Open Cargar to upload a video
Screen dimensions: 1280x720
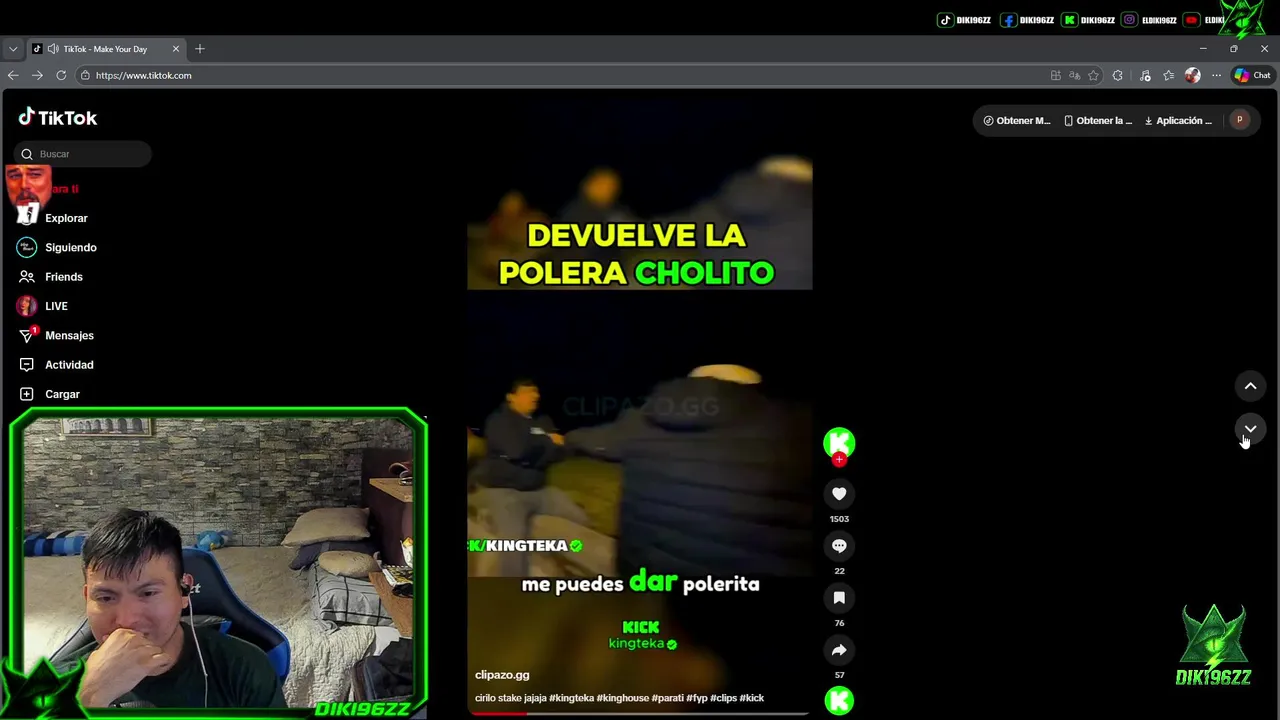click(62, 394)
